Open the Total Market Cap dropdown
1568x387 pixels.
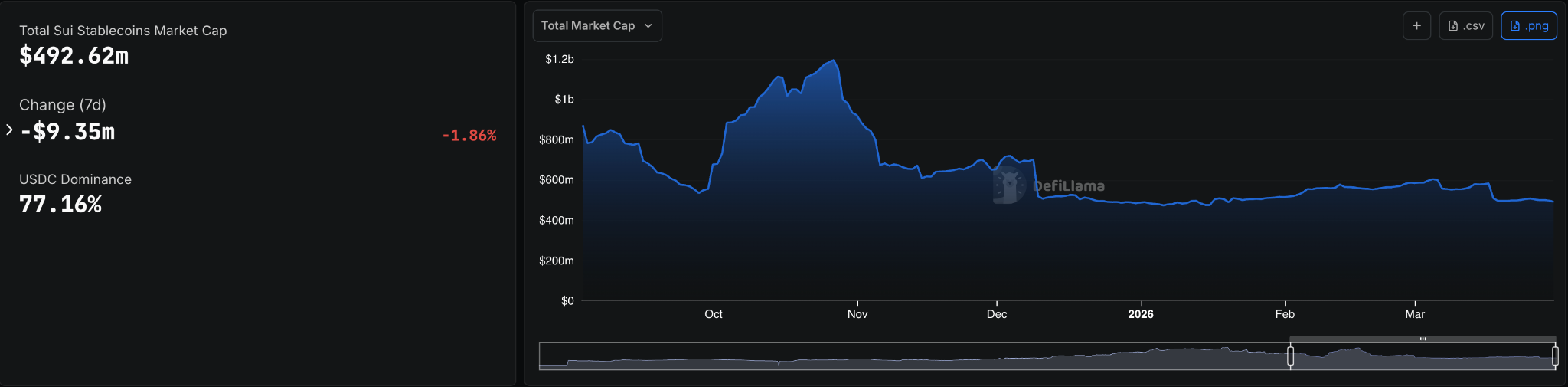coord(597,26)
